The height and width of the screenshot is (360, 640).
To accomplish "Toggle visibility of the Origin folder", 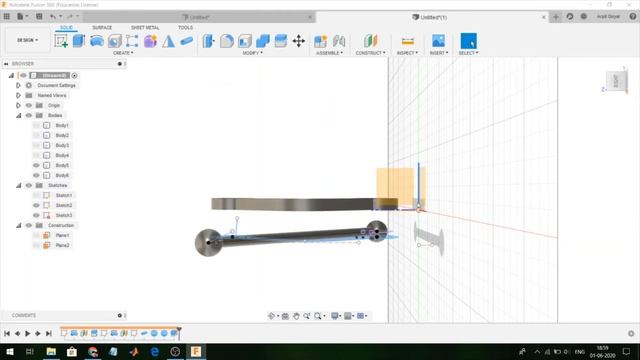I will click(x=29, y=105).
